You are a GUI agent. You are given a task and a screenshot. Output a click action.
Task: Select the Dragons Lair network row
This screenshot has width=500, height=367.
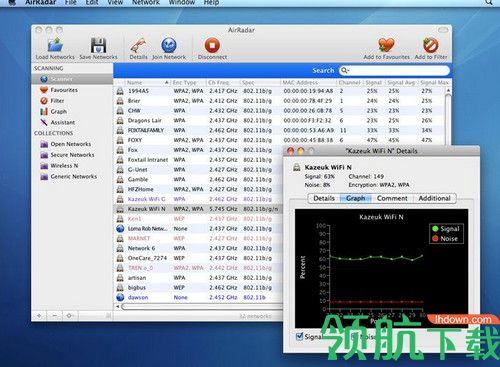tap(279, 120)
